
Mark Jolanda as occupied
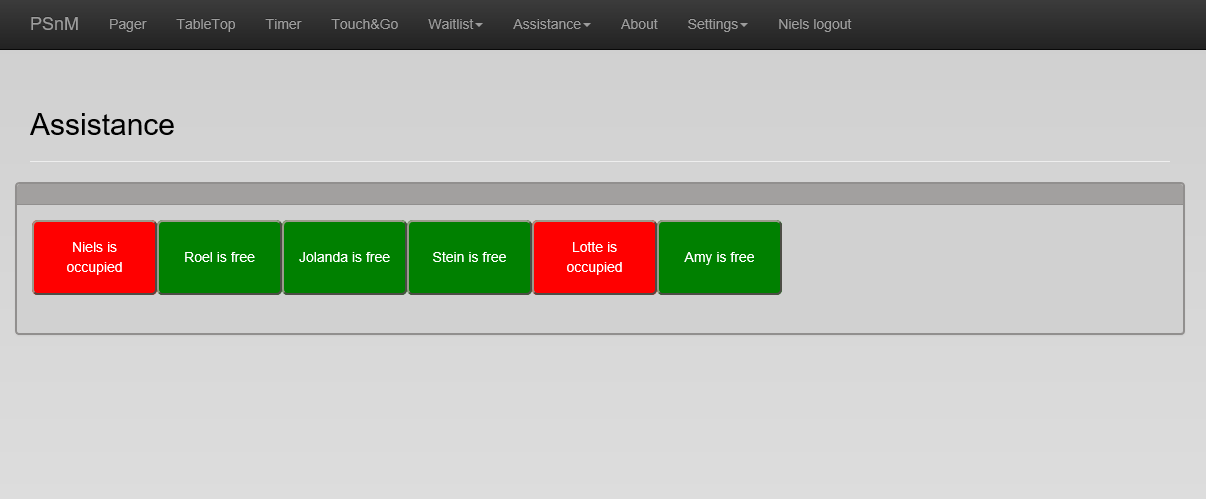click(345, 258)
